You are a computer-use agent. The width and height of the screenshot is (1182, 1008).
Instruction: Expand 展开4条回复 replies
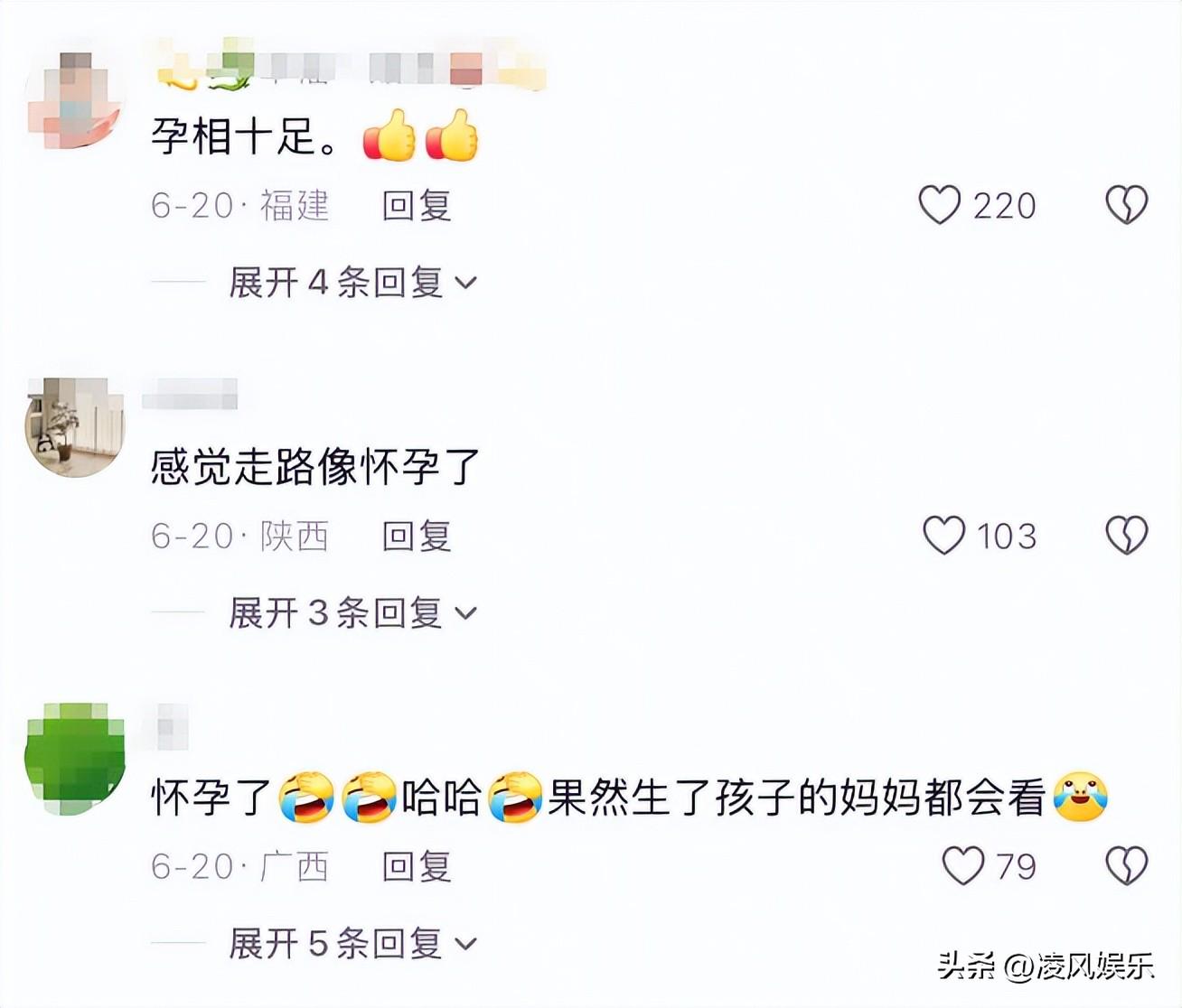click(352, 283)
